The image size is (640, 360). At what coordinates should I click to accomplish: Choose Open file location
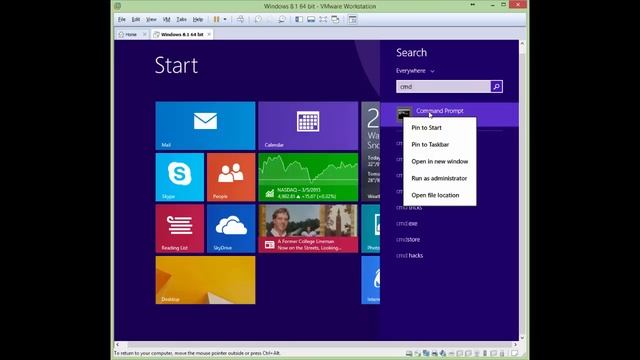(x=440, y=195)
